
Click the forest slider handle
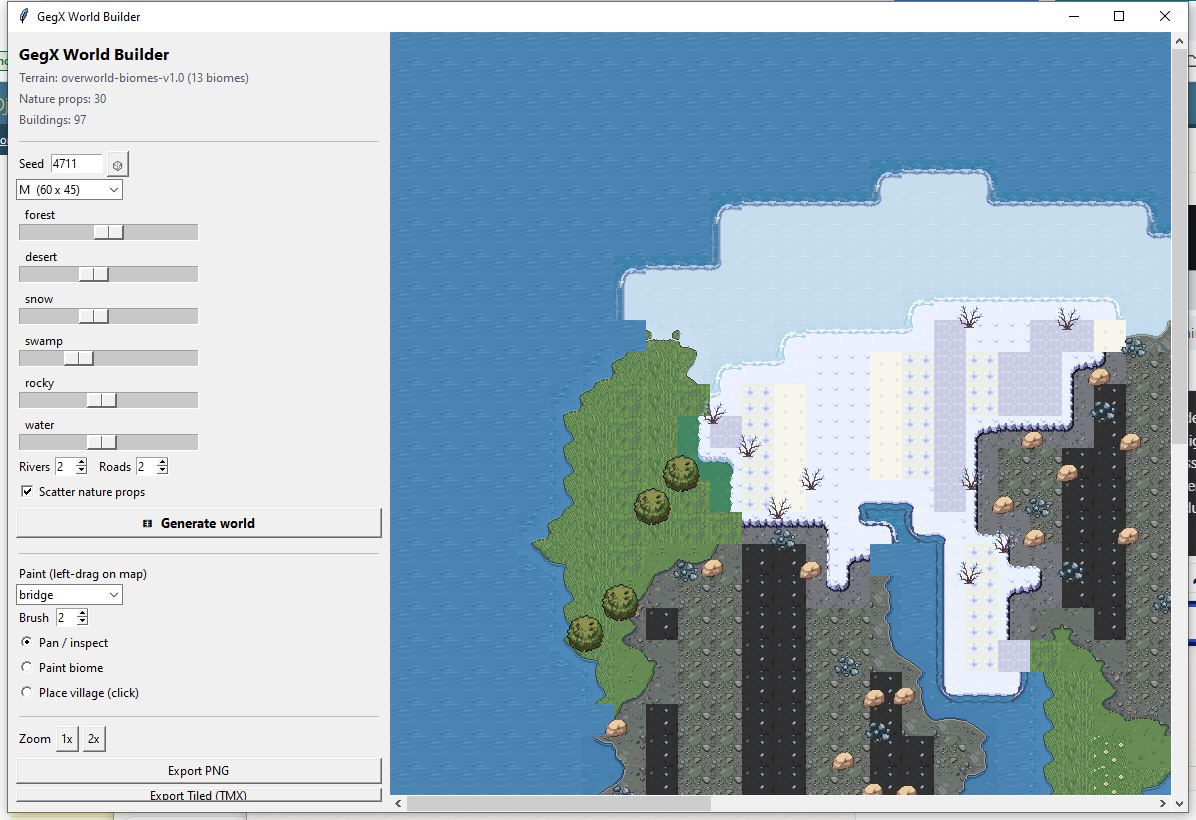(x=108, y=232)
